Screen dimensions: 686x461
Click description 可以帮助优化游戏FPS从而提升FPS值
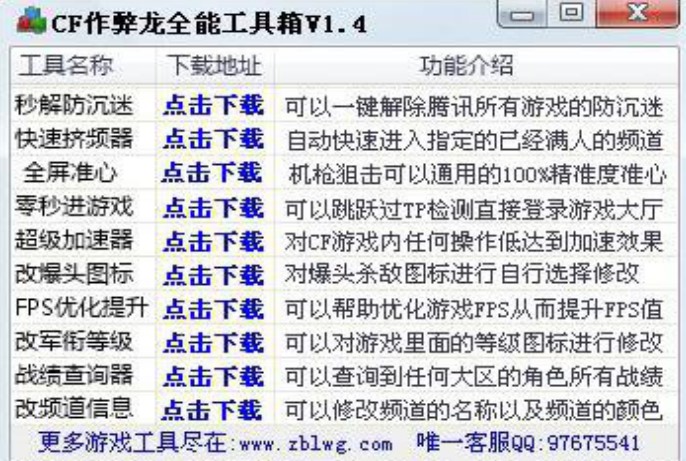tap(474, 309)
